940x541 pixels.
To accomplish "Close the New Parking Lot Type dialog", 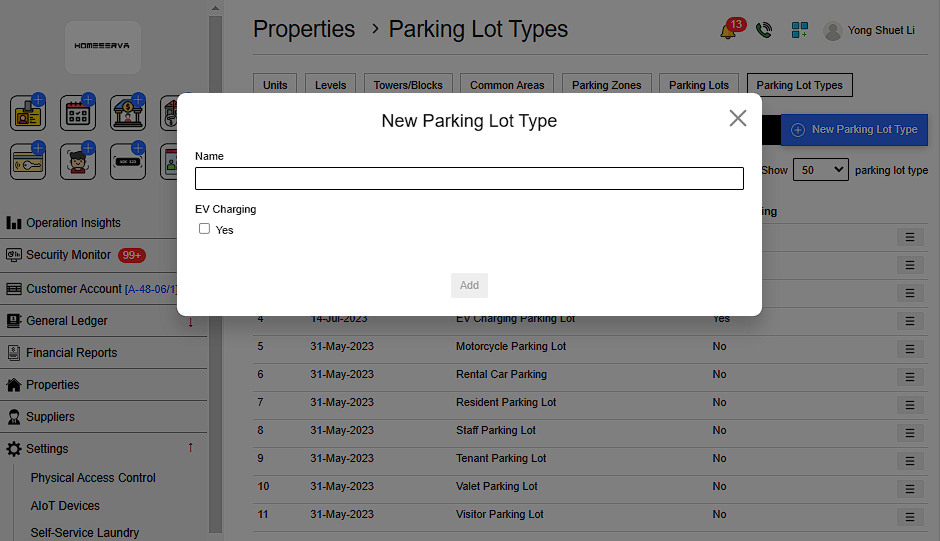I will tap(738, 118).
